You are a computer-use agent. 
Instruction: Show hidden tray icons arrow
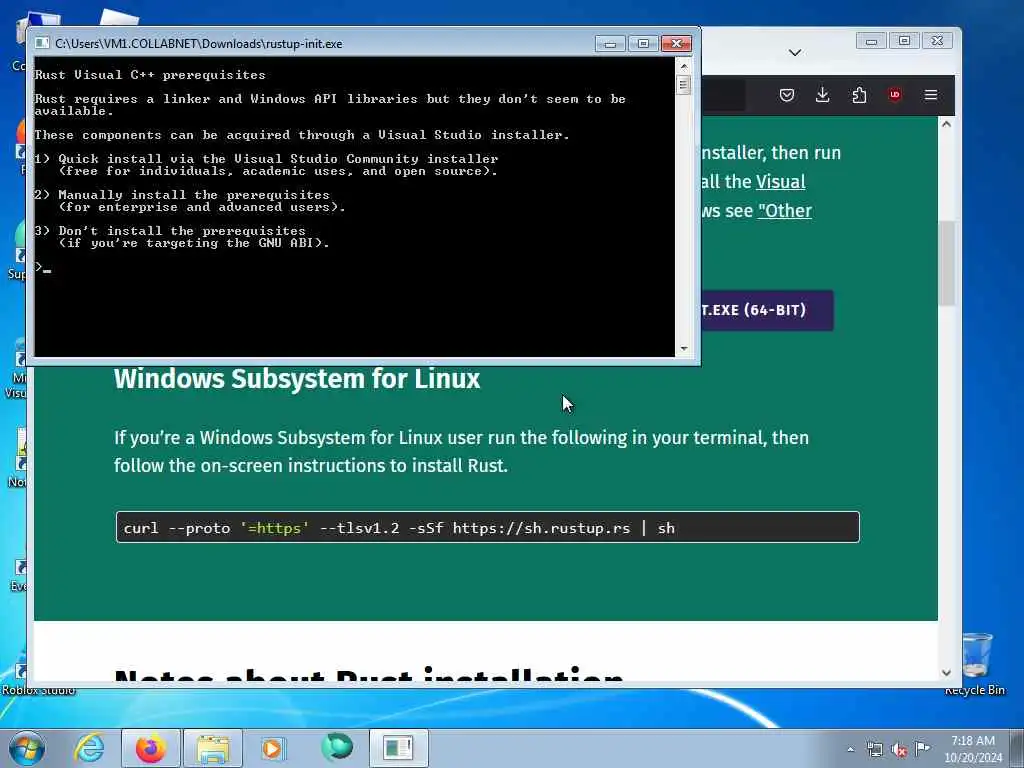[850, 749]
